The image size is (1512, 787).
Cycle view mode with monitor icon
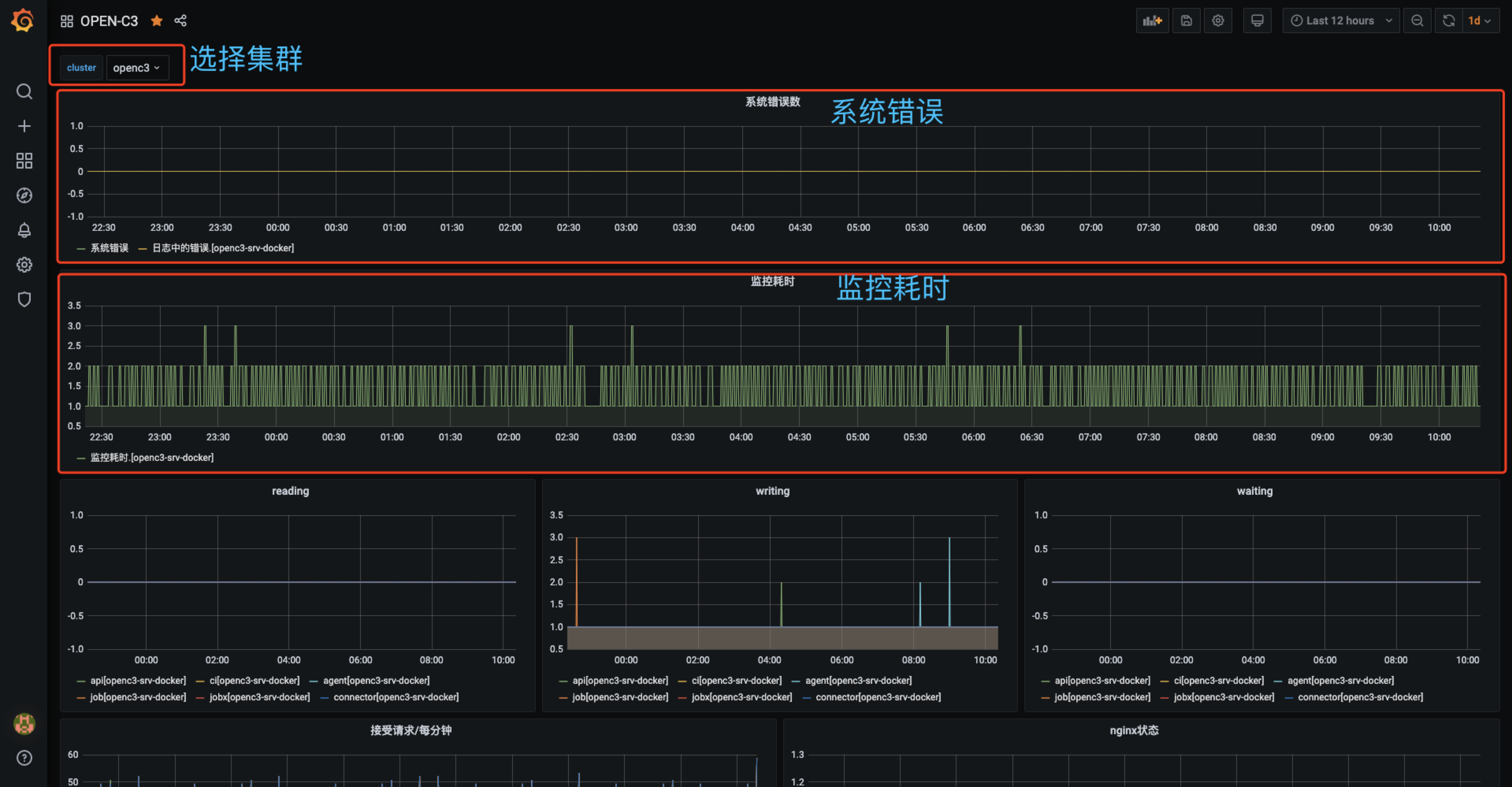(x=1257, y=20)
